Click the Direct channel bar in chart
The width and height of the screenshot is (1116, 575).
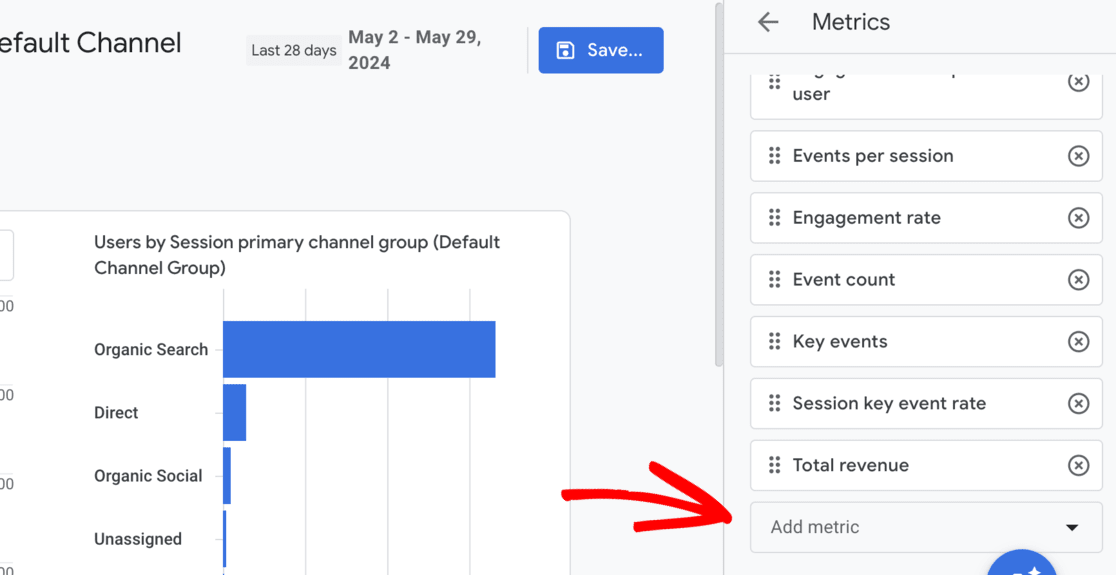pos(234,412)
